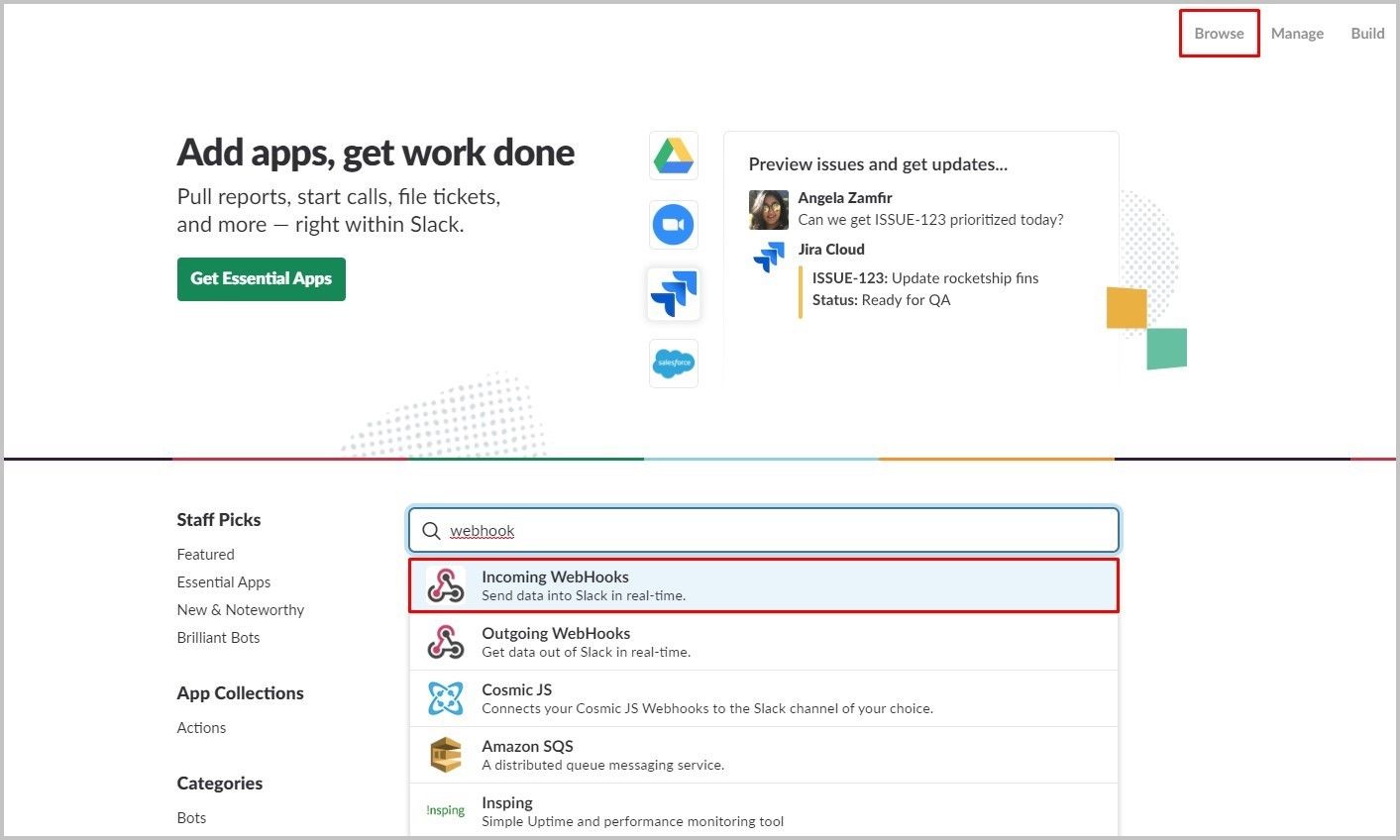Select the Salesforce app icon
Viewport: 1400px width, 840px height.
click(x=674, y=364)
